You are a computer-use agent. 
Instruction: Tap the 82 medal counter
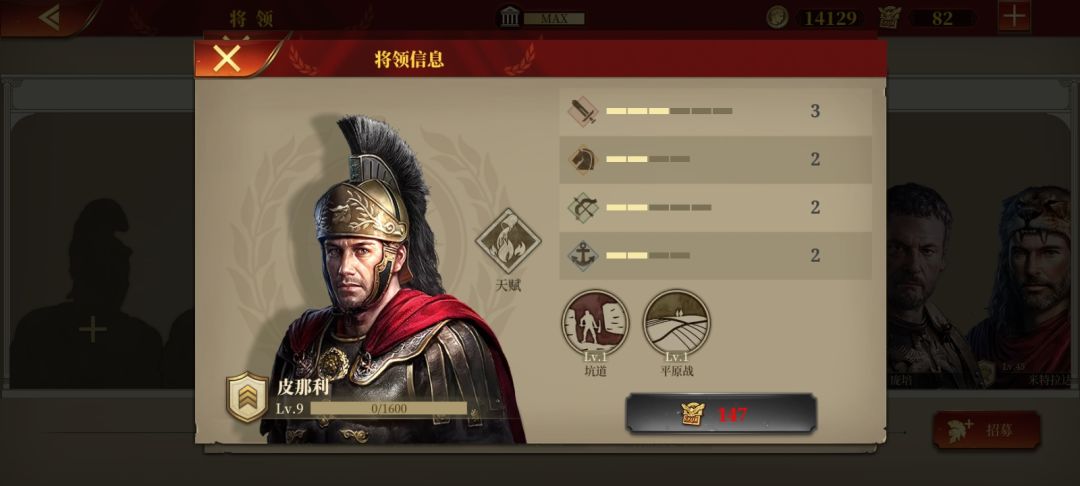tap(926, 18)
